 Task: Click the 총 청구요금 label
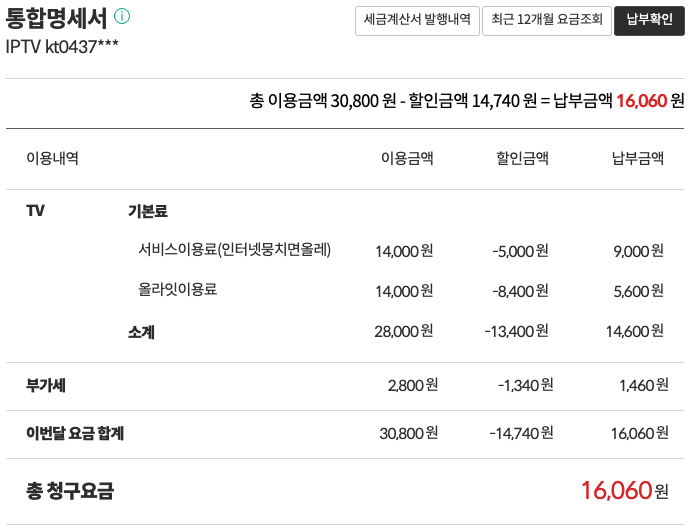coord(70,490)
